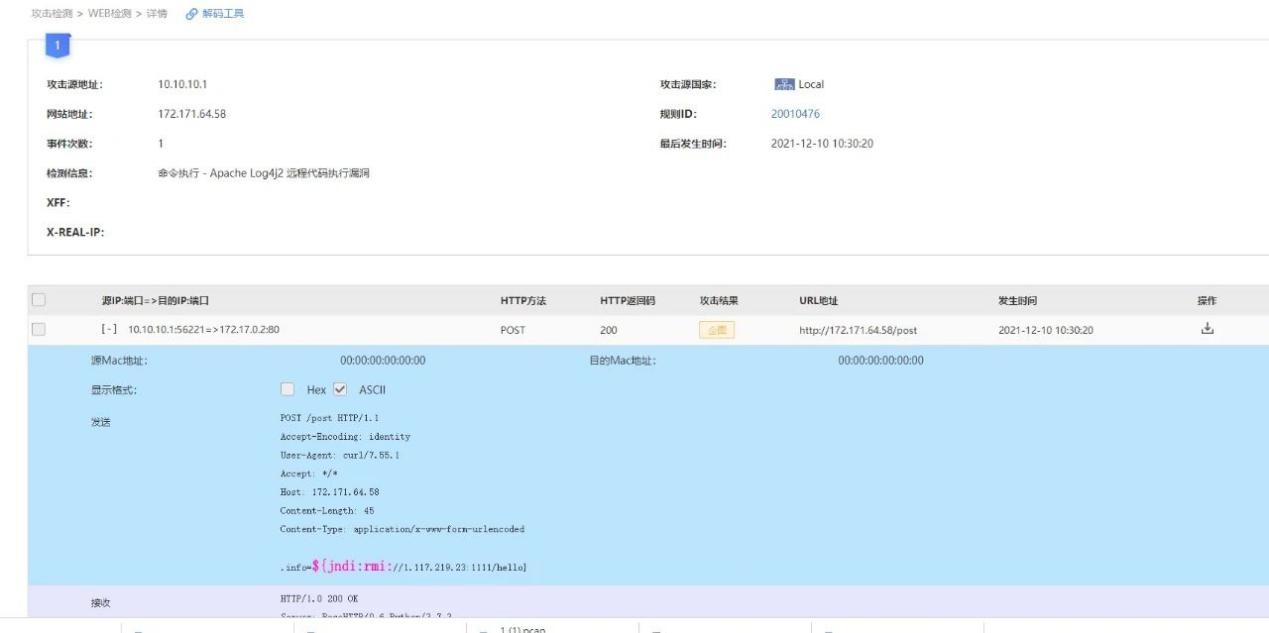Click the download icon in the 操作 column

coord(1206,329)
